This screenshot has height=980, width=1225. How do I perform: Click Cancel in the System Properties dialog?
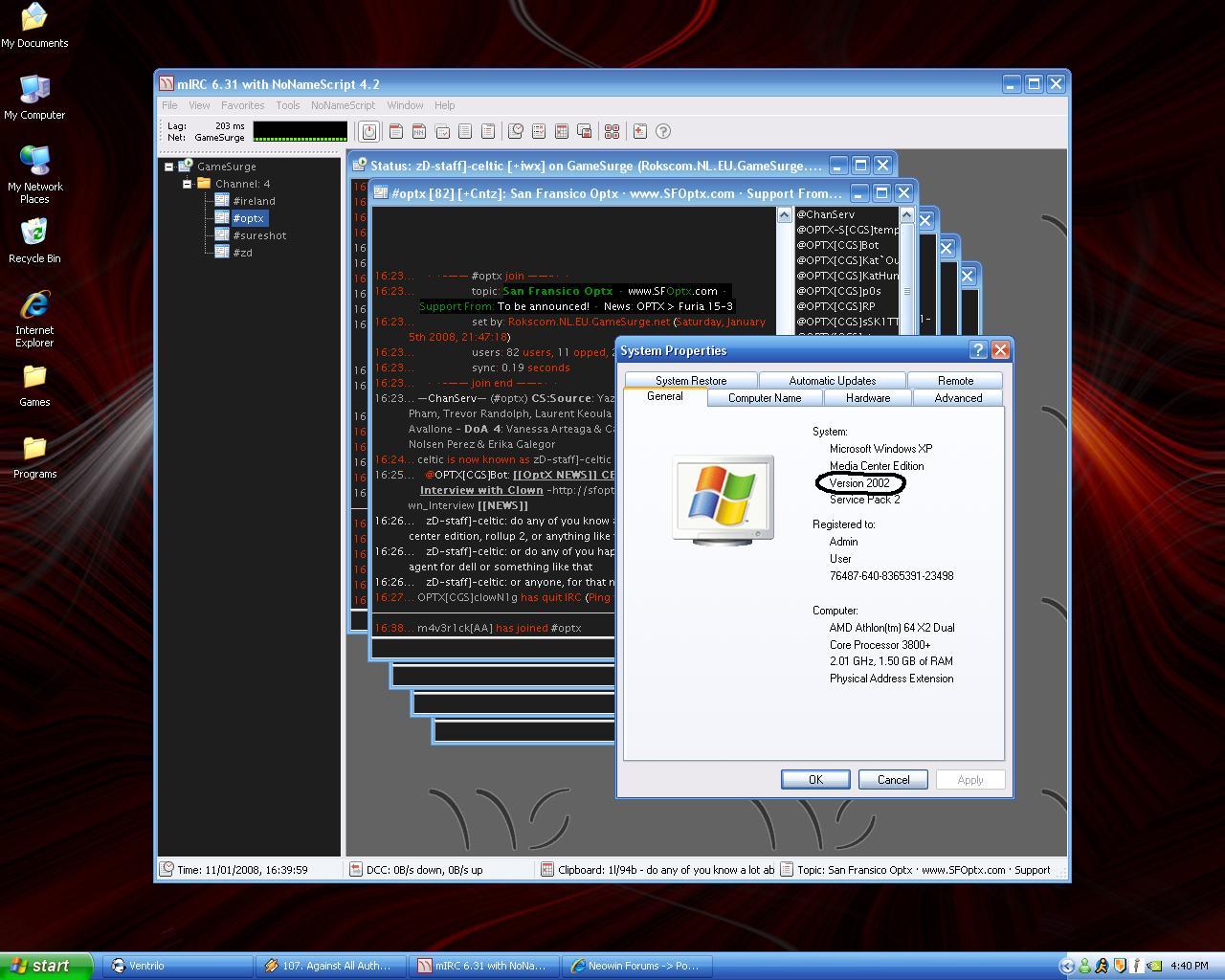point(892,778)
